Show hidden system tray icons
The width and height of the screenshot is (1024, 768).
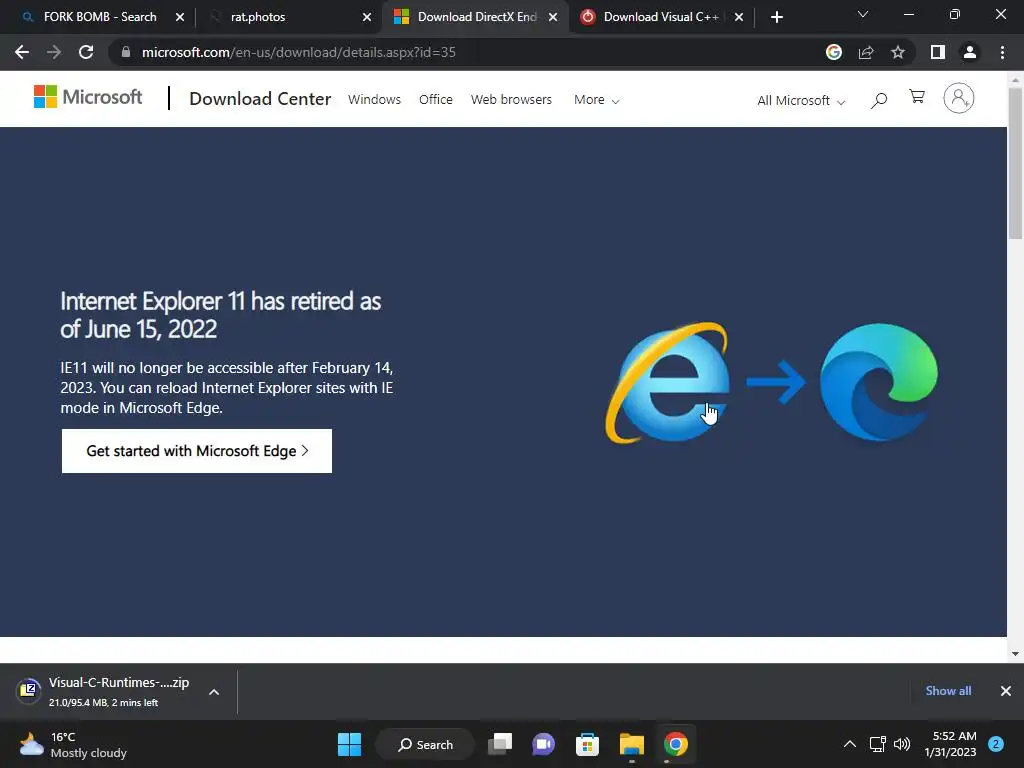[x=850, y=744]
